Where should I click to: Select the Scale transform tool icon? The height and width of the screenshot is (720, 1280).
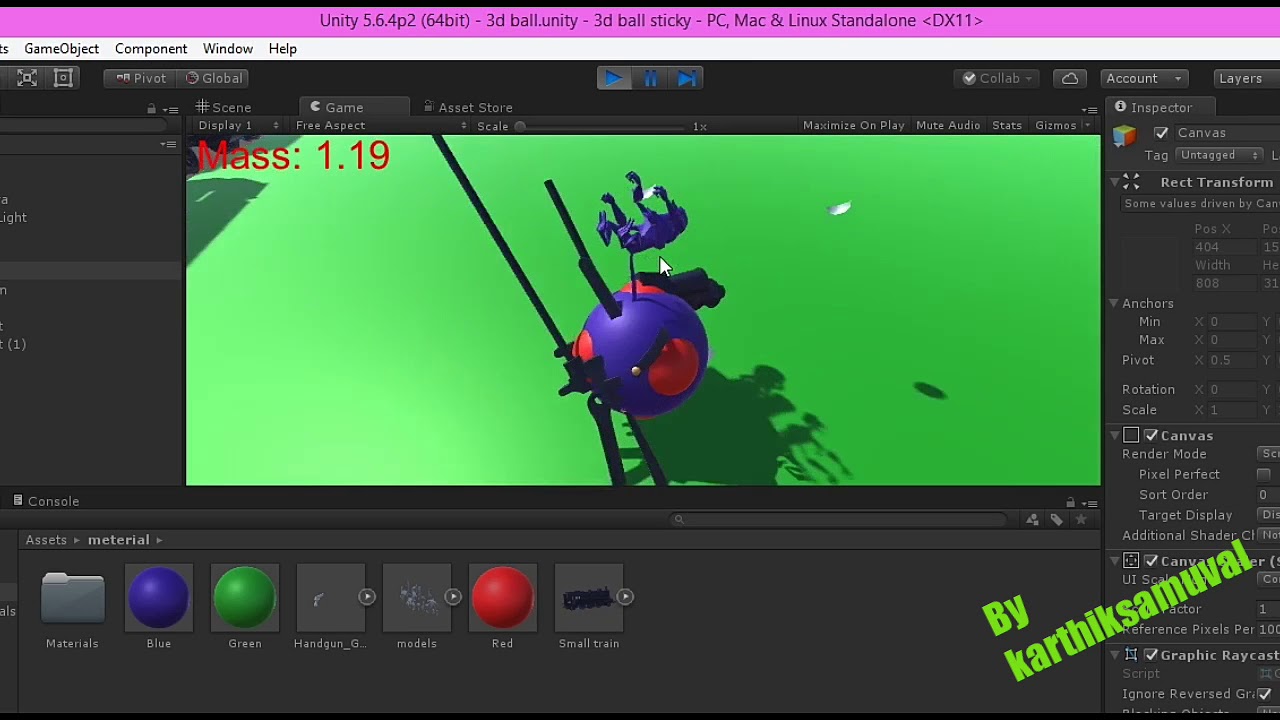(27, 78)
